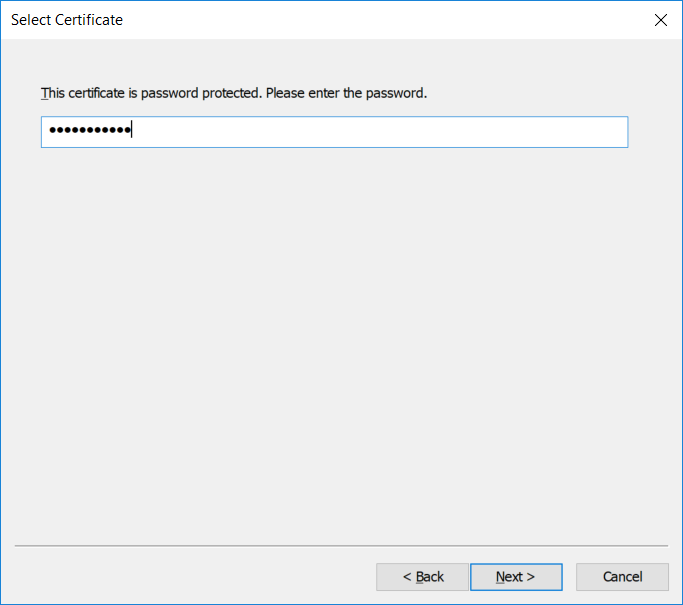
Task: Click the Select Certificate title bar text
Action: pos(67,20)
